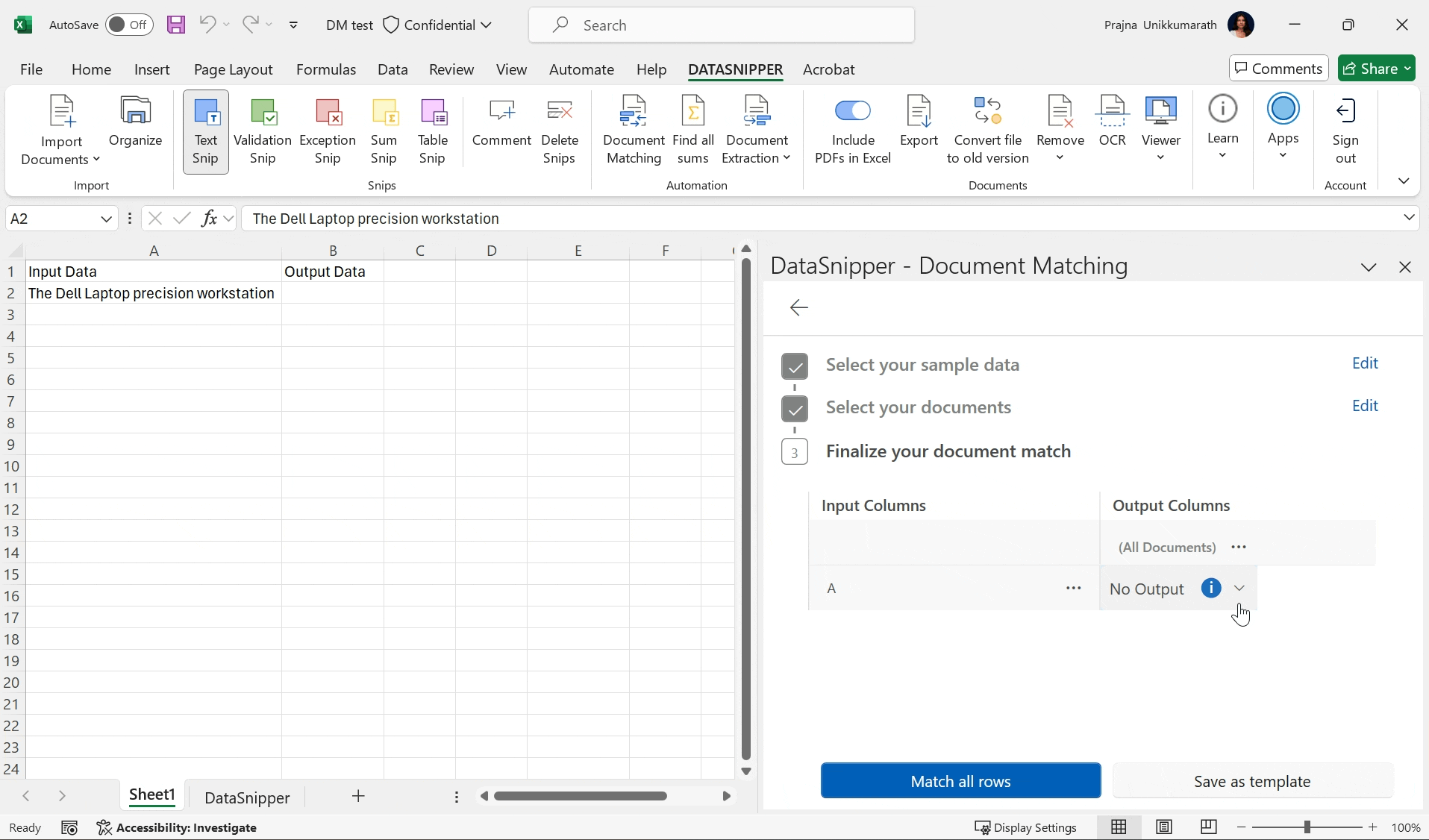Open the Confidential sensitivity dropdown

(487, 25)
